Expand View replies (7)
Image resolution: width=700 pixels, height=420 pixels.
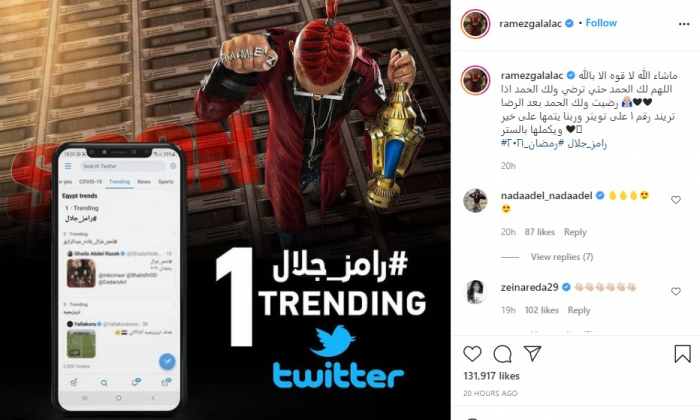click(562, 257)
